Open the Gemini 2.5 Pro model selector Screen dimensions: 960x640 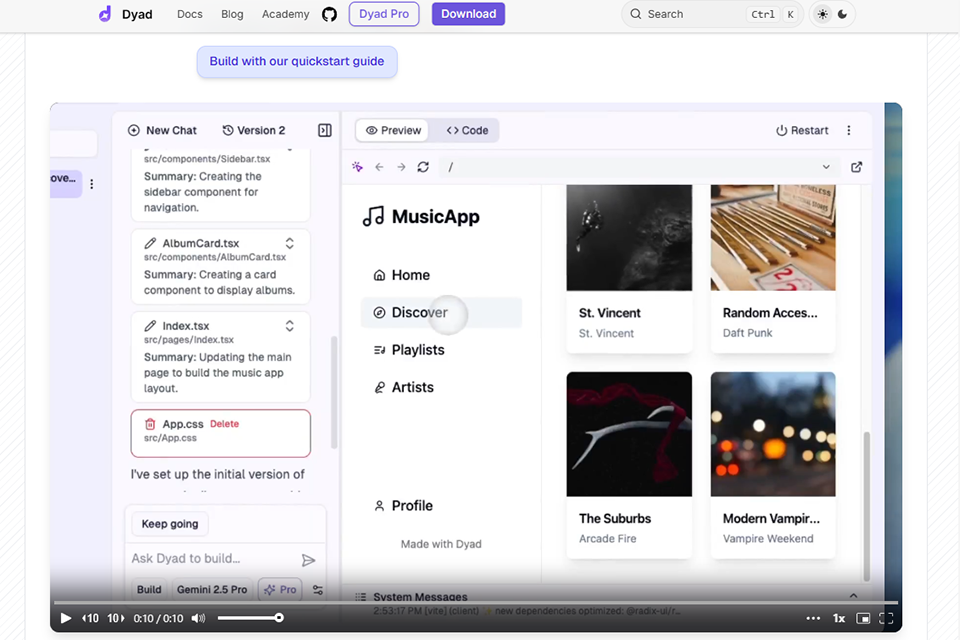[212, 589]
